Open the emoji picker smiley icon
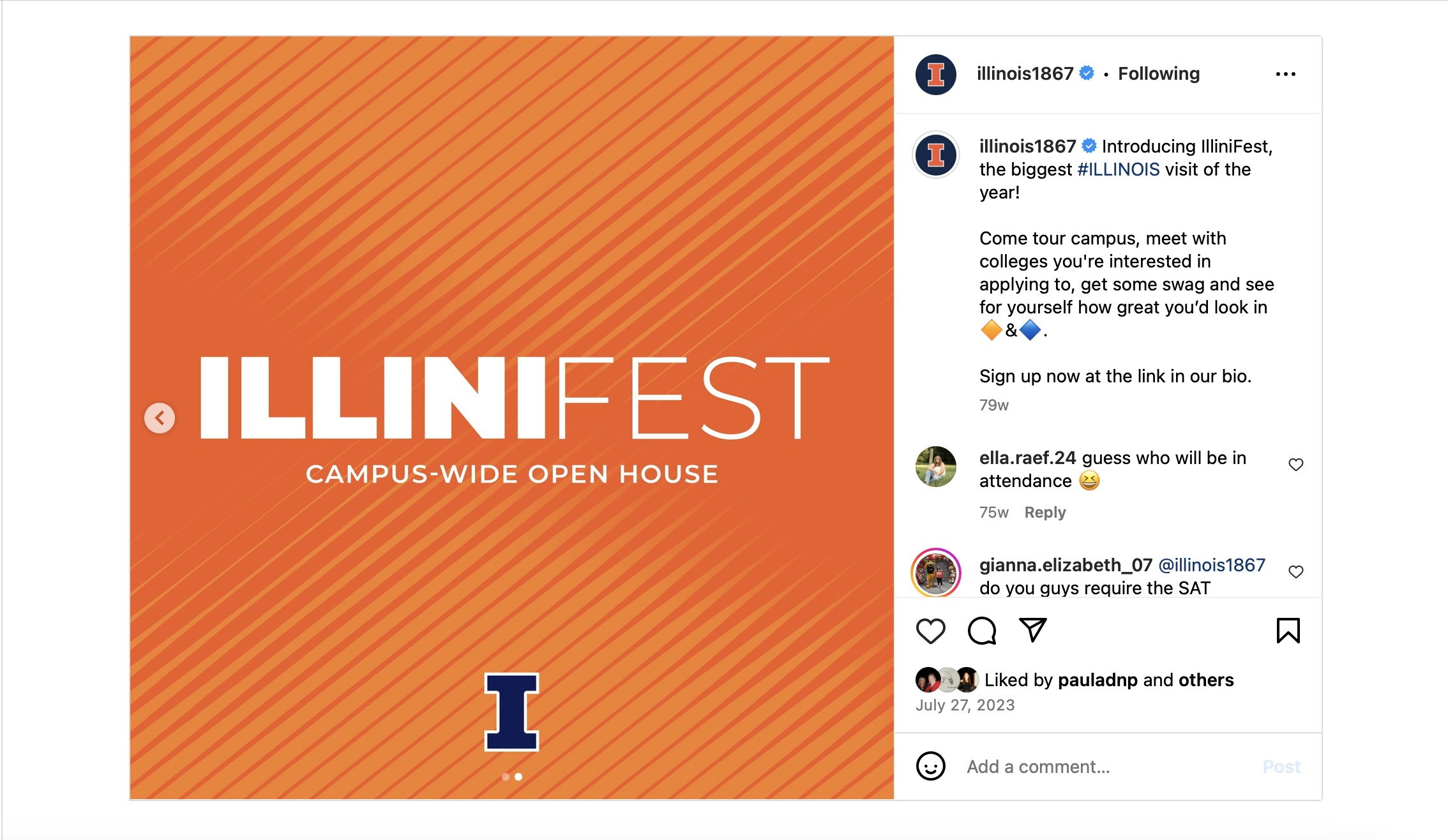The height and width of the screenshot is (840, 1448). coord(930,766)
